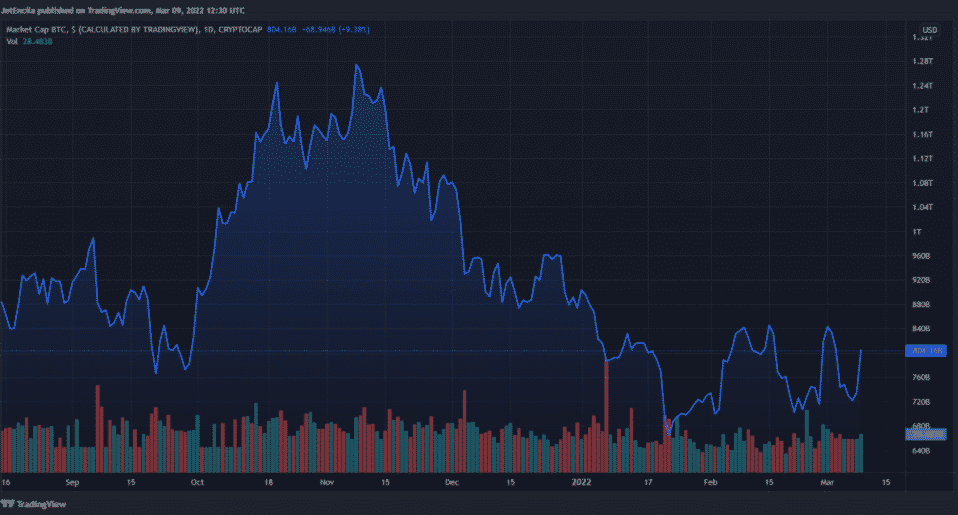
Task: Click the +68.946B (+9.38%) change value
Action: (335, 29)
